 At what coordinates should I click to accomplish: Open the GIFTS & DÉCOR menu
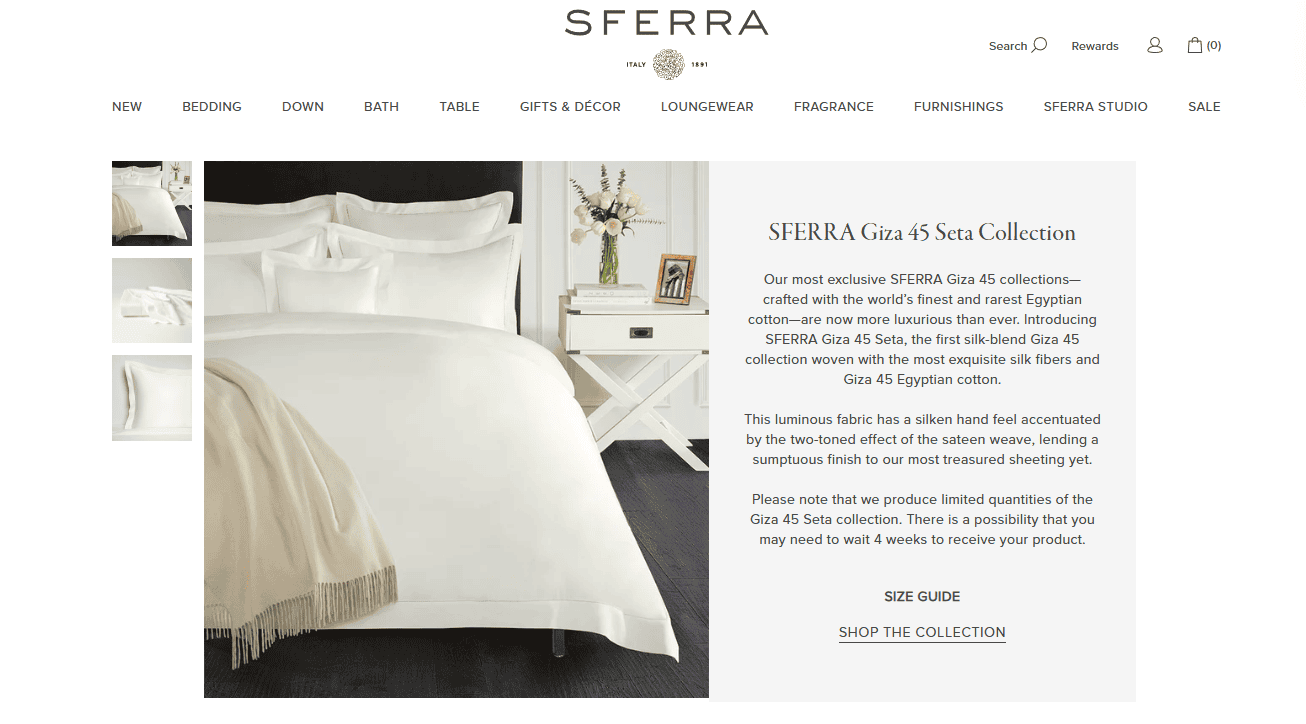[x=570, y=107]
